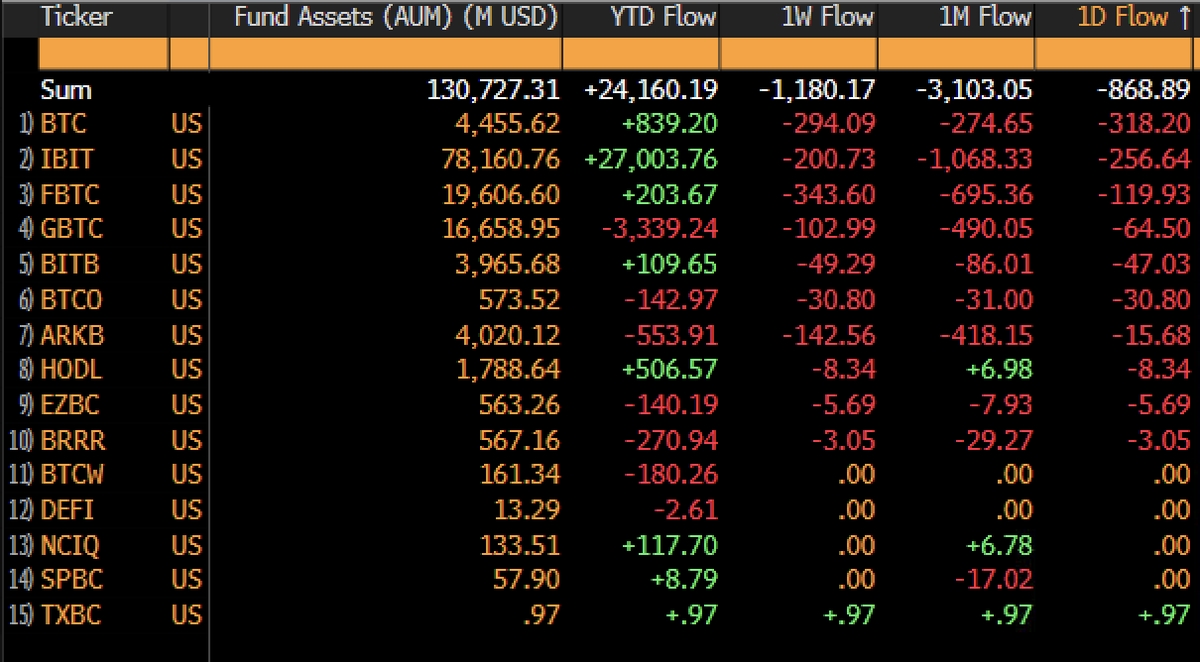Click the filter cell under YTD Flow
The image size is (1200, 662).
[640, 53]
